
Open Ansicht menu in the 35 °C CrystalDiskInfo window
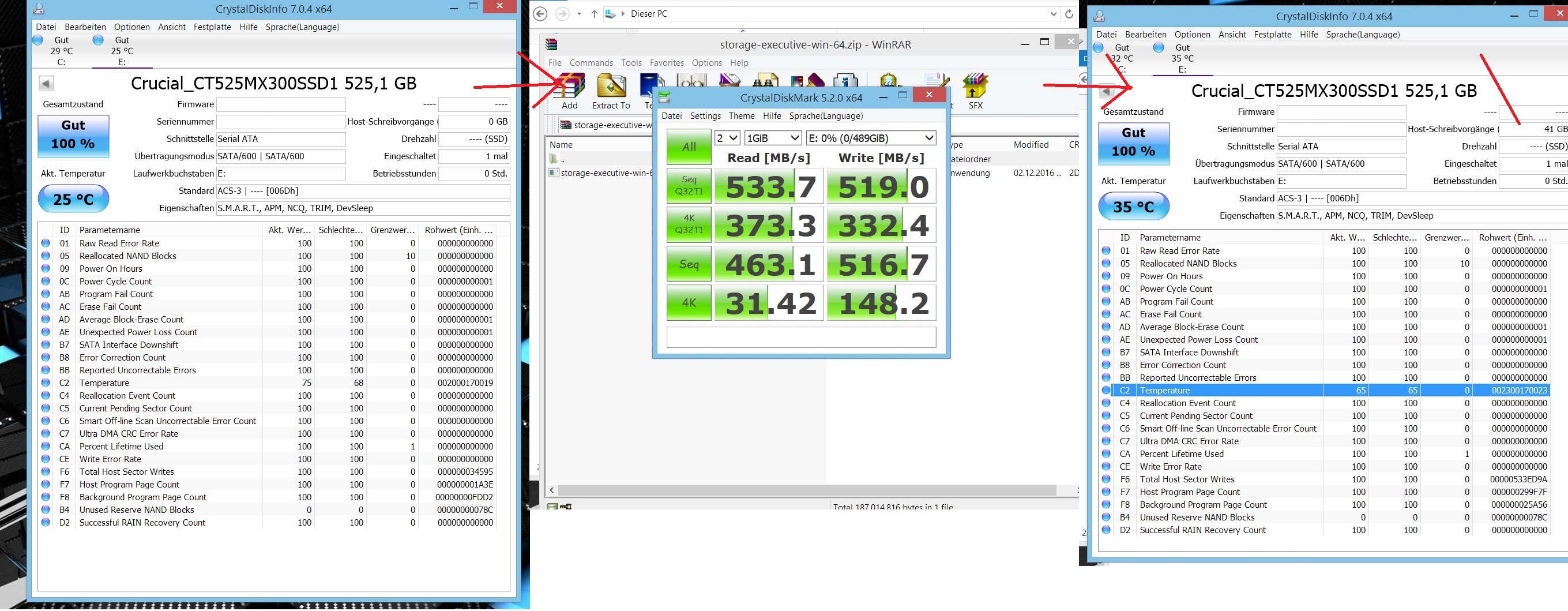coord(1232,35)
